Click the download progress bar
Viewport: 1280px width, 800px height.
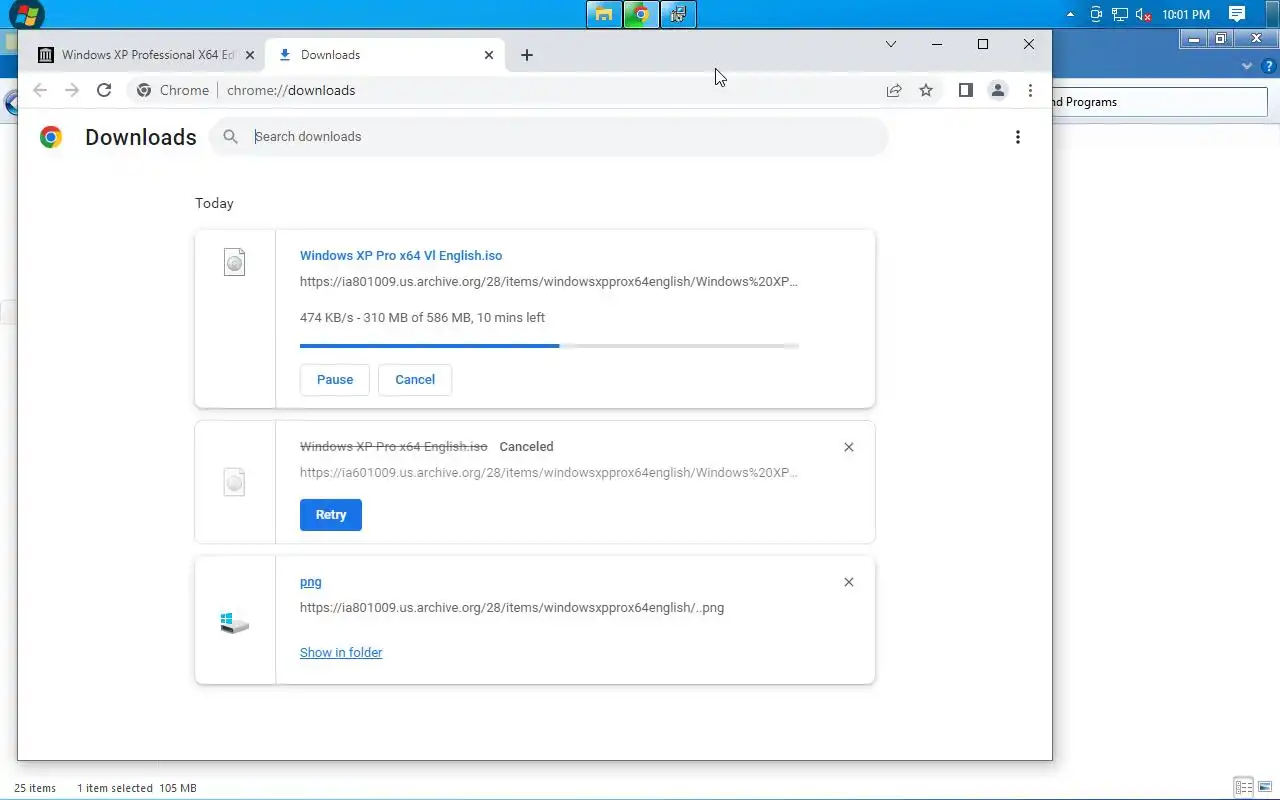(549, 346)
